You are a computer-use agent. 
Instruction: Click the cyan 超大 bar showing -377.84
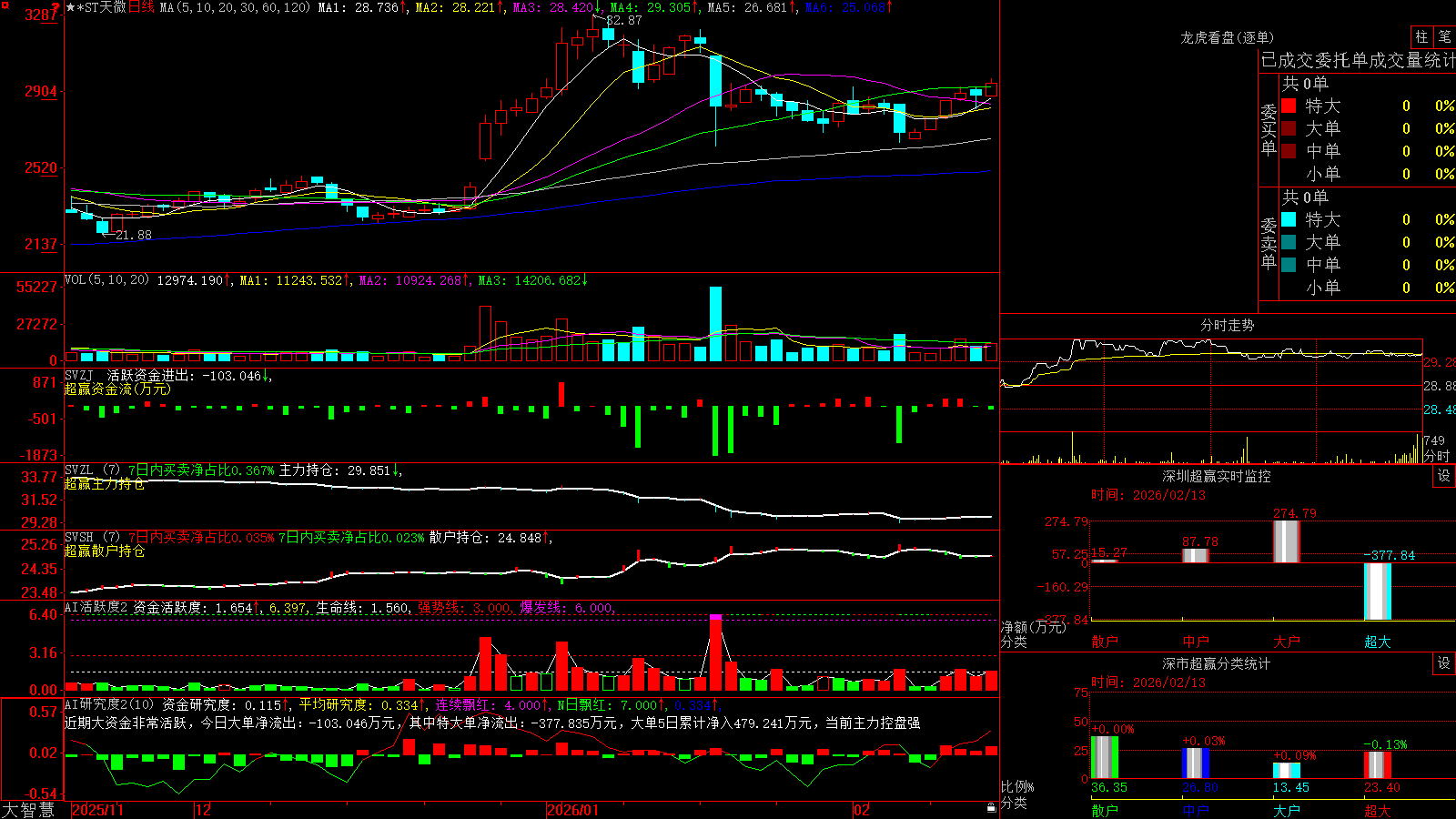pos(1378,591)
